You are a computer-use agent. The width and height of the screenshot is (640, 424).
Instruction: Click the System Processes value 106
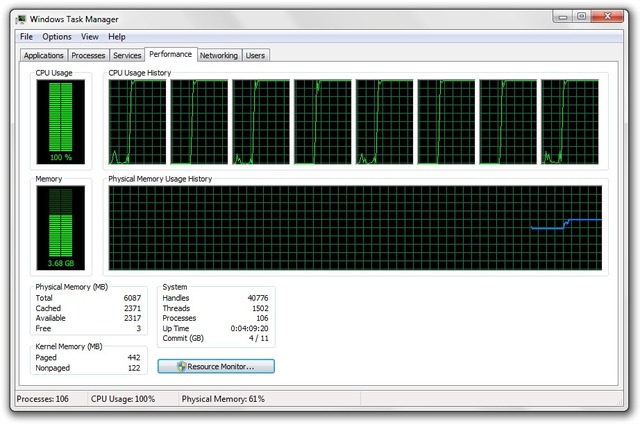[x=262, y=318]
